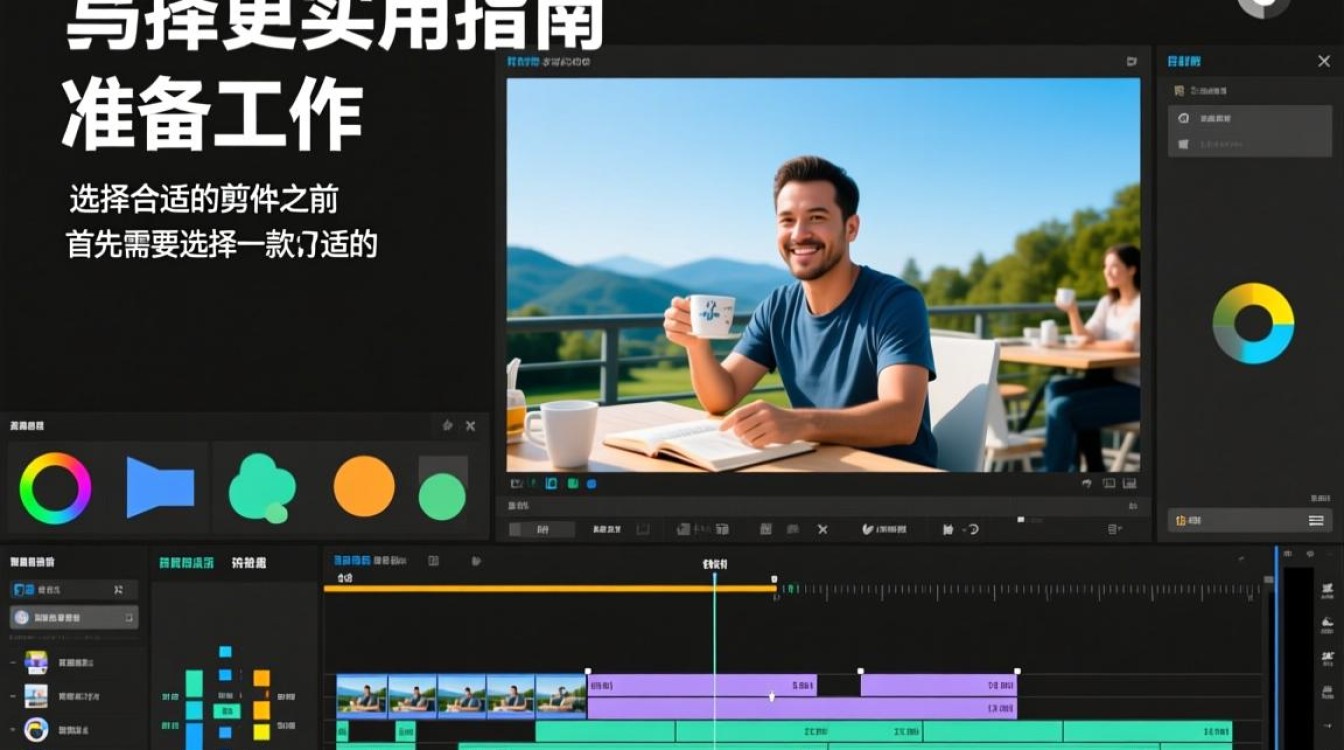Click the camera icon in preview header
This screenshot has width=1344, height=750.
1132,61
